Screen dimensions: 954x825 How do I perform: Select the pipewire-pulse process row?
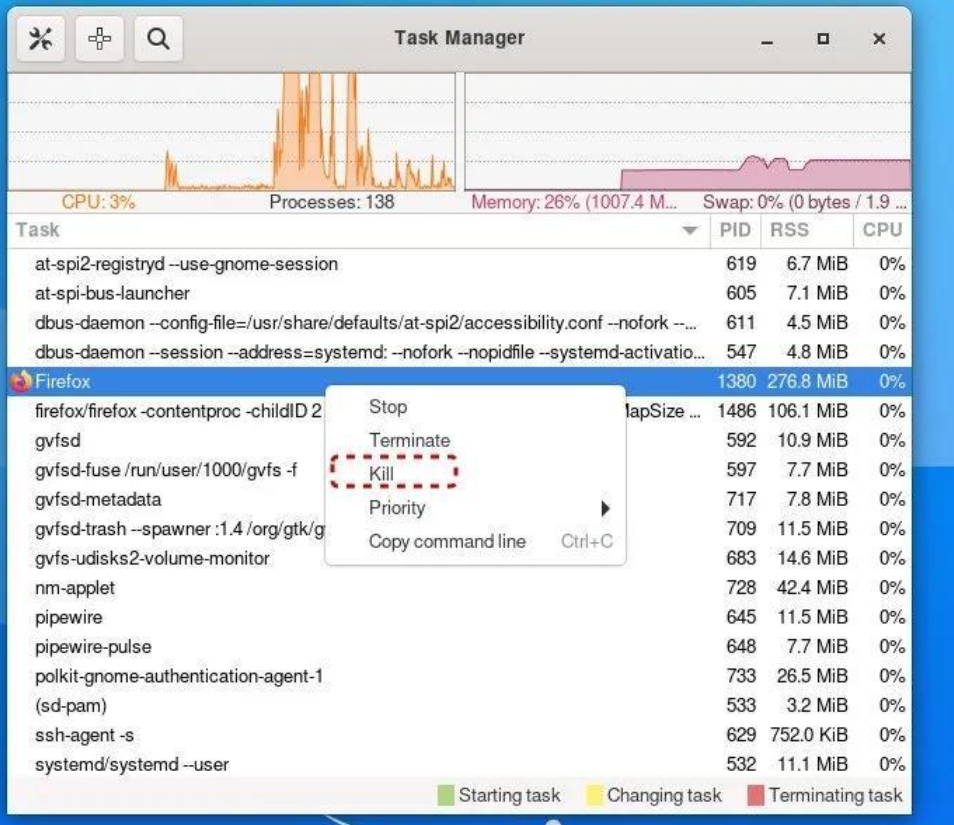tap(93, 647)
